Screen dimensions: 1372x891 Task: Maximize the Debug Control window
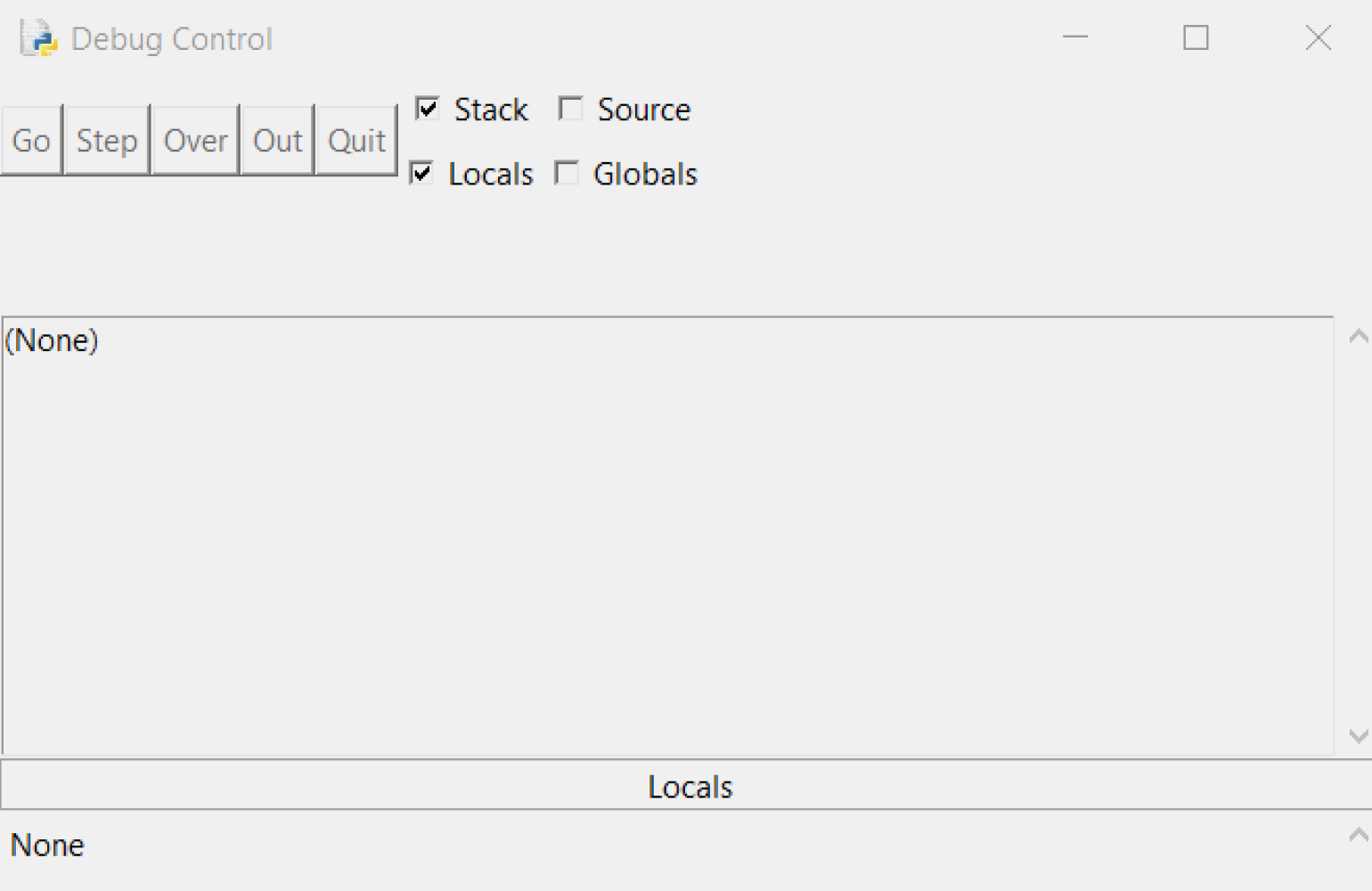pyautogui.click(x=1196, y=37)
